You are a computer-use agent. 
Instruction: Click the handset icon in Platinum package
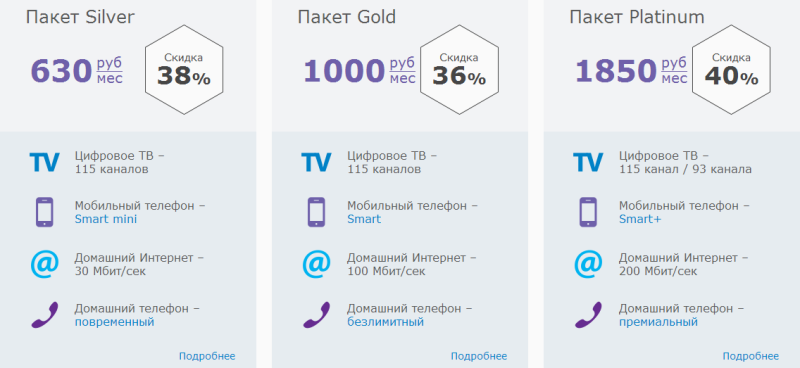(588, 315)
